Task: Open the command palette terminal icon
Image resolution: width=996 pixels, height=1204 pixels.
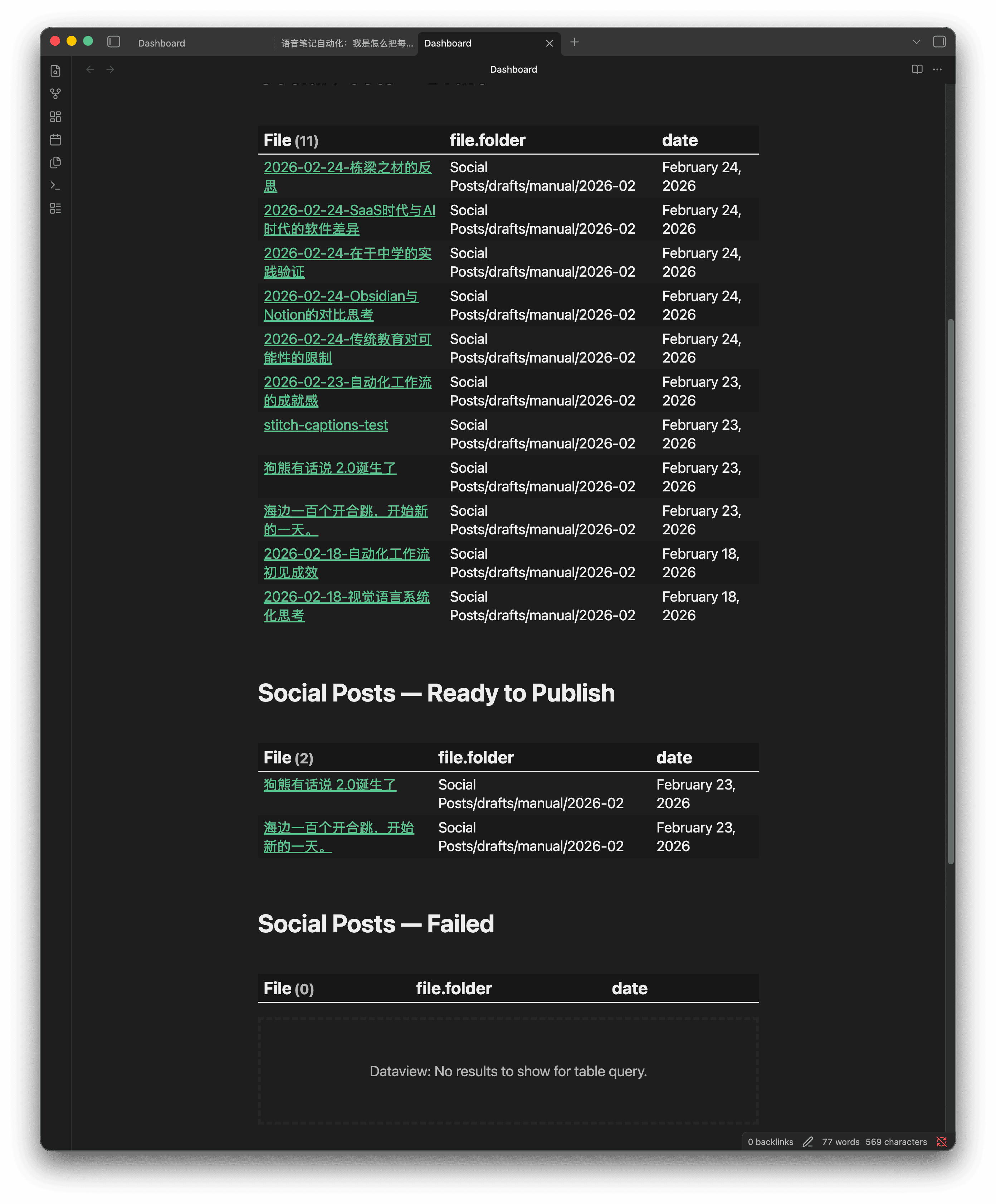Action: click(x=55, y=186)
